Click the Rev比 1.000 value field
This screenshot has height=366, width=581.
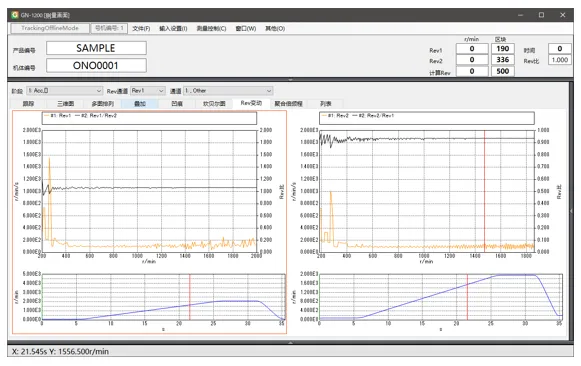560,60
